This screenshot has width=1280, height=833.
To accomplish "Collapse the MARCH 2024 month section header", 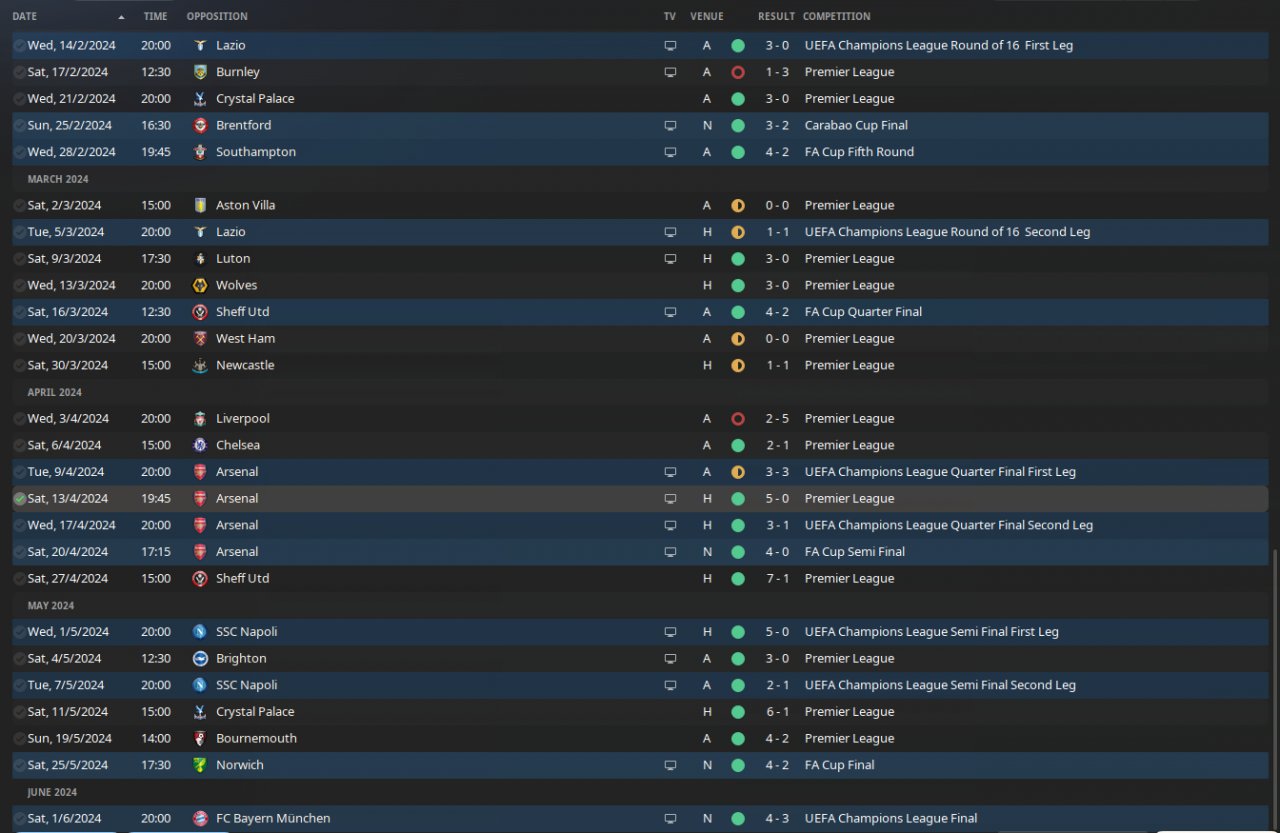I will pos(58,179).
